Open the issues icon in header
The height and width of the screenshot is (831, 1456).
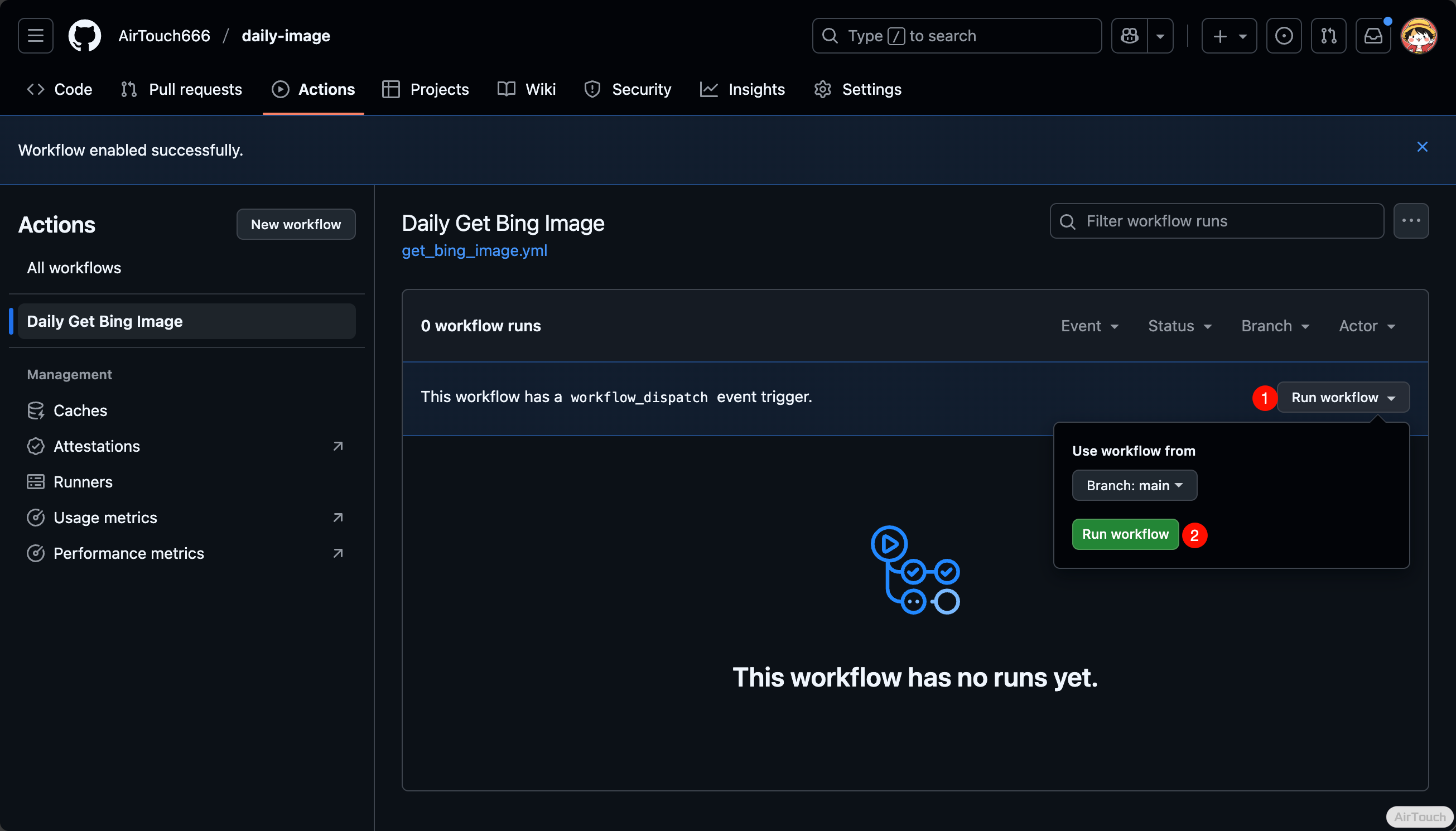pos(1284,36)
